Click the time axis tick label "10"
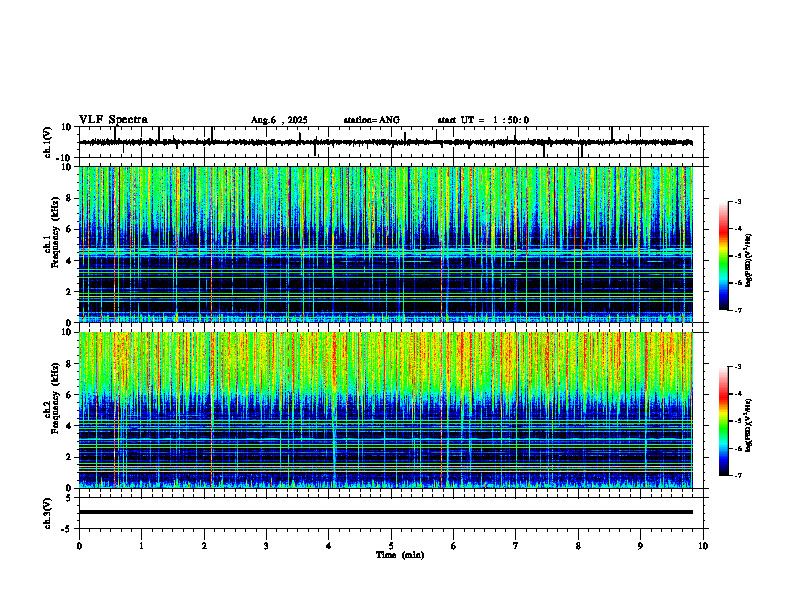The height and width of the screenshot is (612, 792). pyautogui.click(x=703, y=546)
